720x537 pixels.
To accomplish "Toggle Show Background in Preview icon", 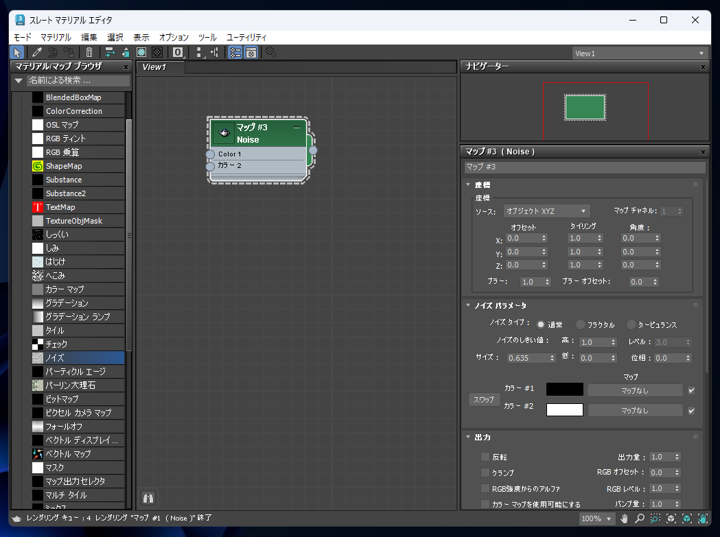I will click(x=157, y=52).
